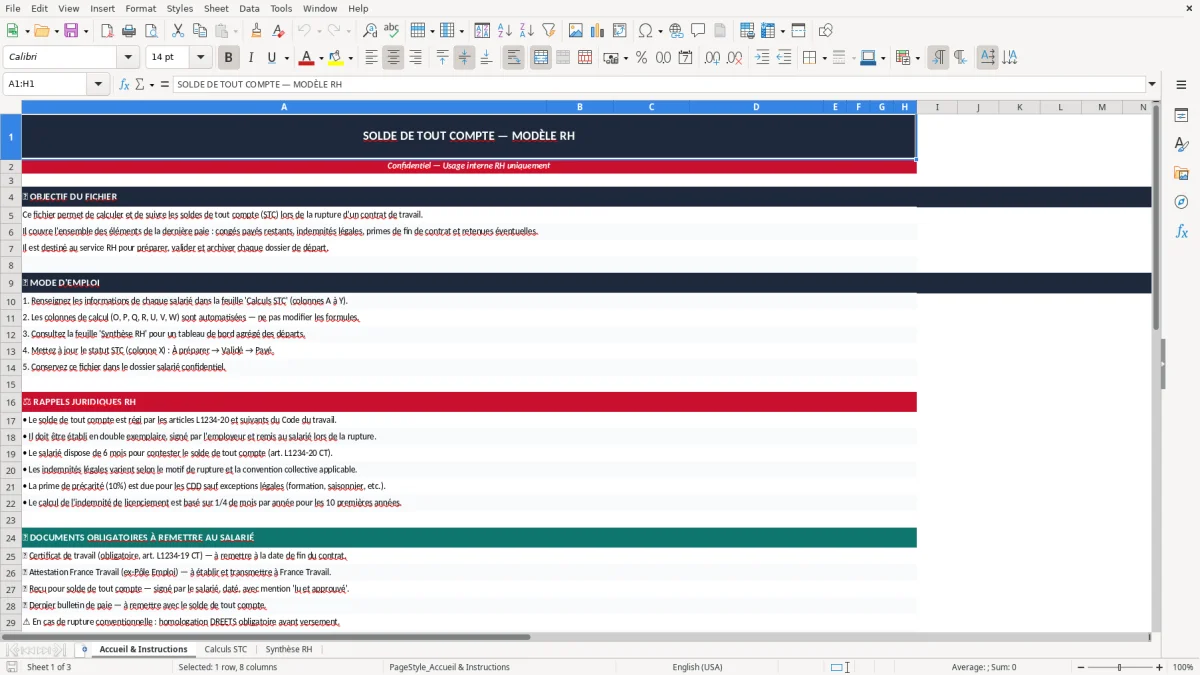Cut the selection with scissors icon

click(x=177, y=31)
